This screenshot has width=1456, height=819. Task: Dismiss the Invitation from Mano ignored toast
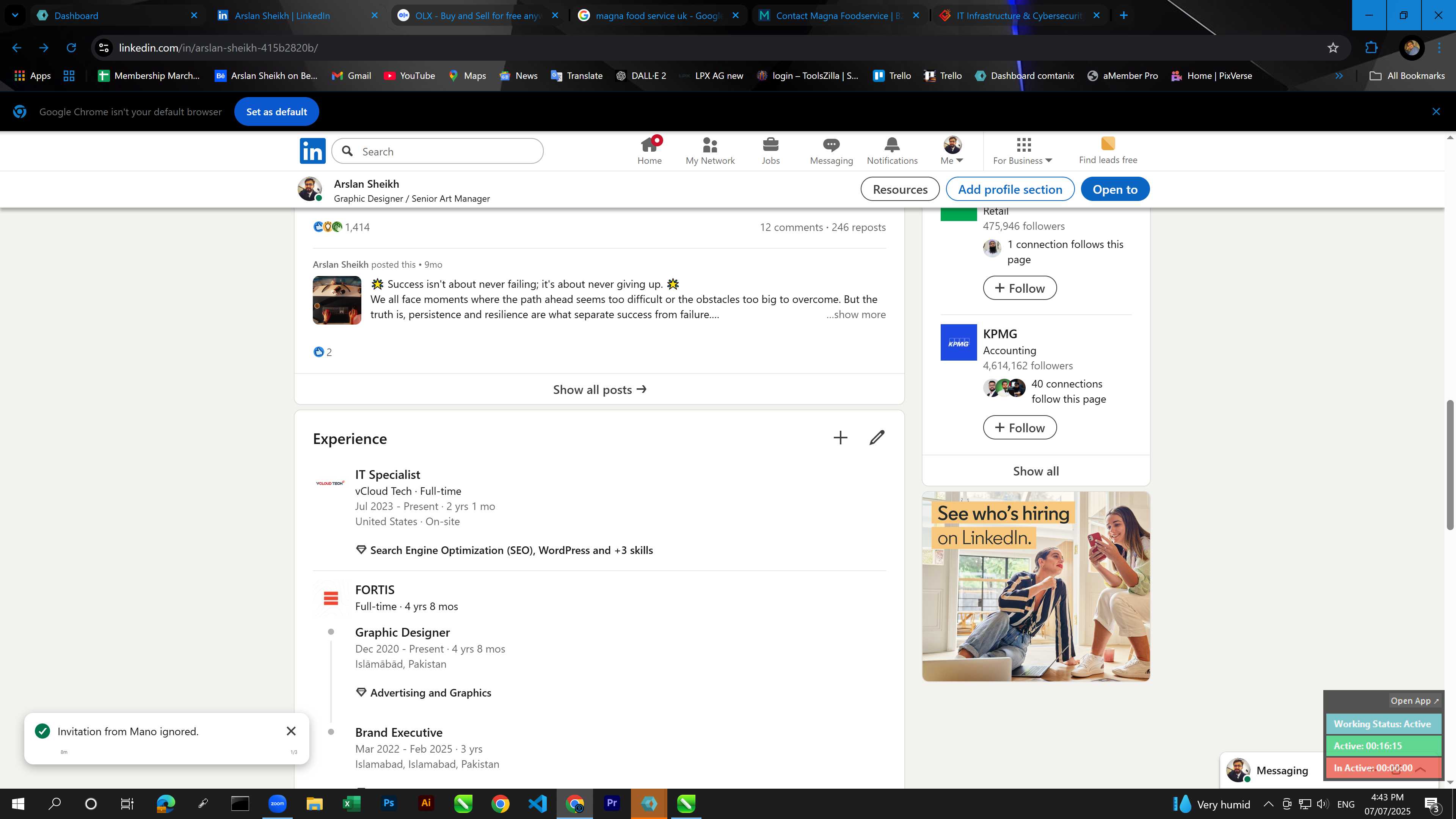click(291, 731)
